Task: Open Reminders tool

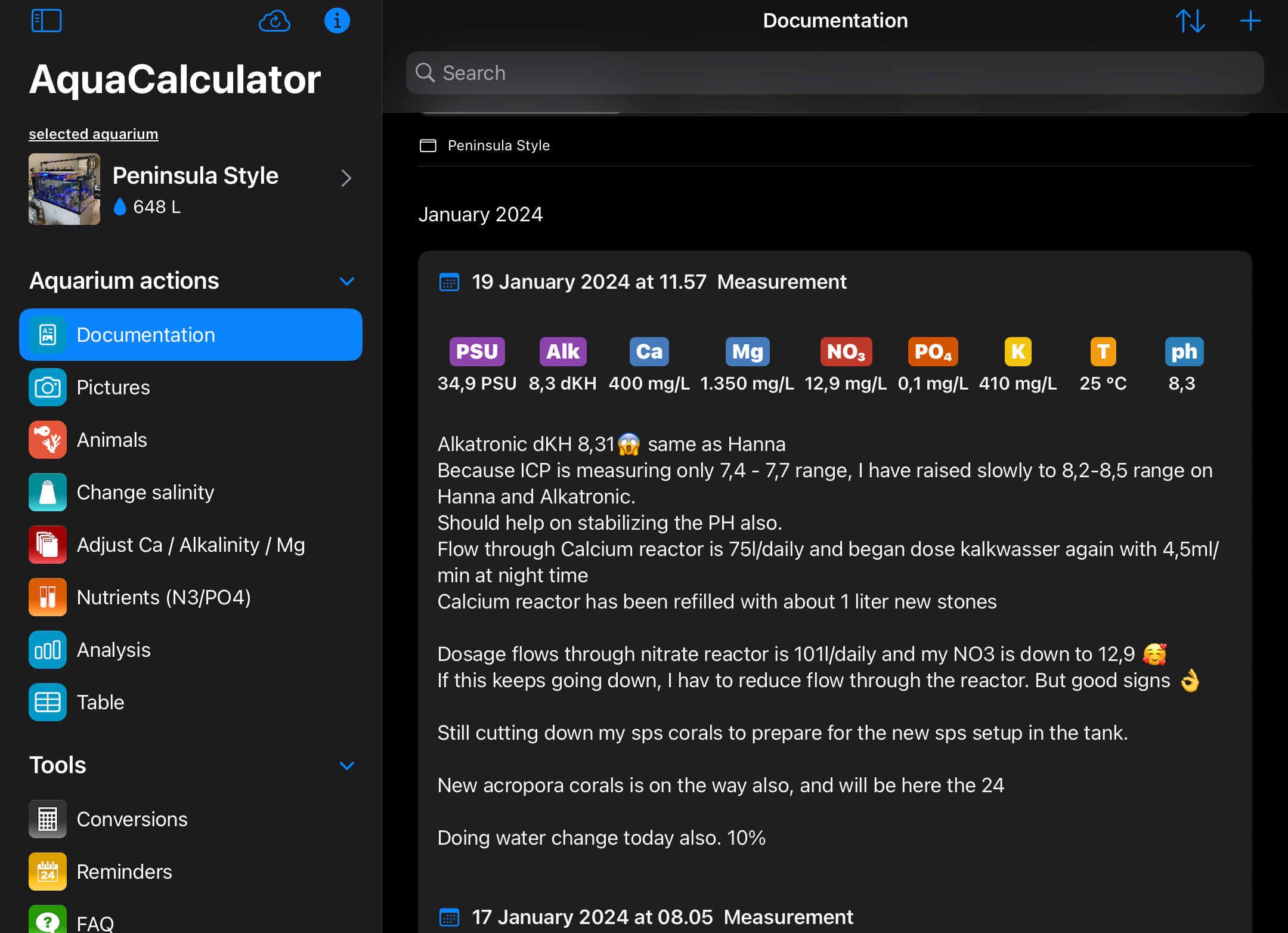Action: coord(124,872)
